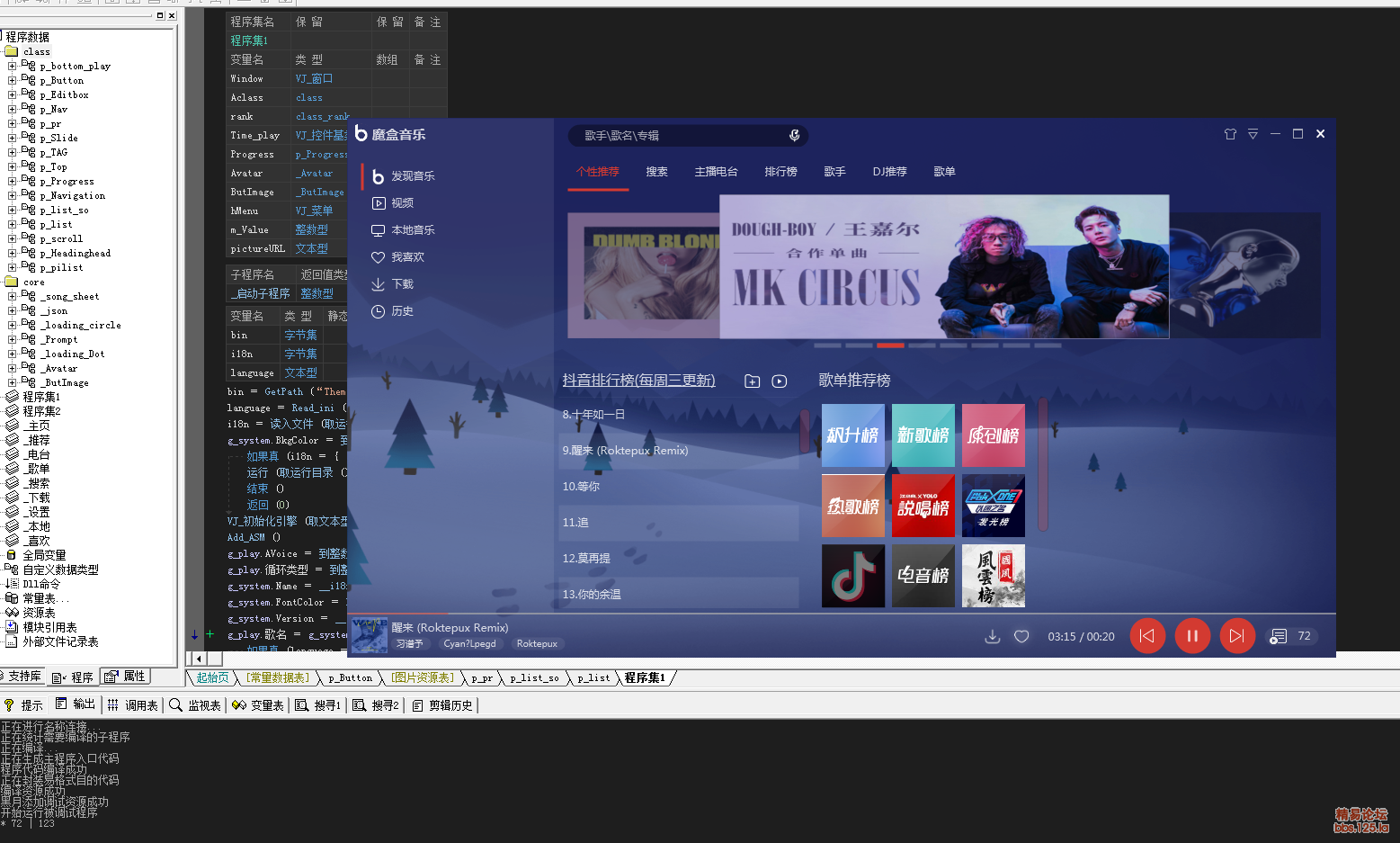1400x843 pixels.
Task: Open the DJ推荐 tab
Action: (890, 172)
